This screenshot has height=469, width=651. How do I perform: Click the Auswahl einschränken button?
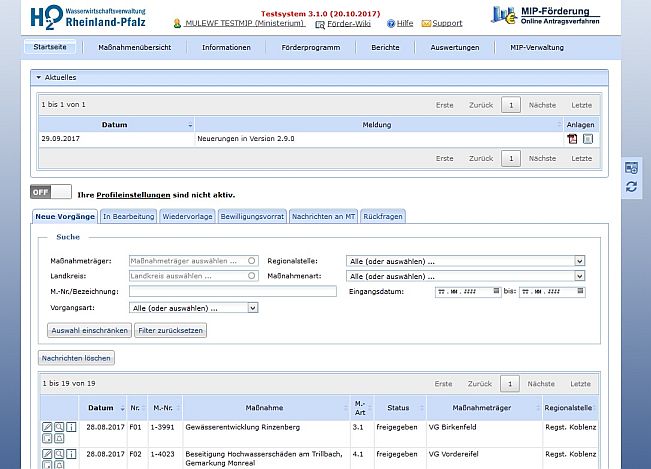click(x=89, y=330)
